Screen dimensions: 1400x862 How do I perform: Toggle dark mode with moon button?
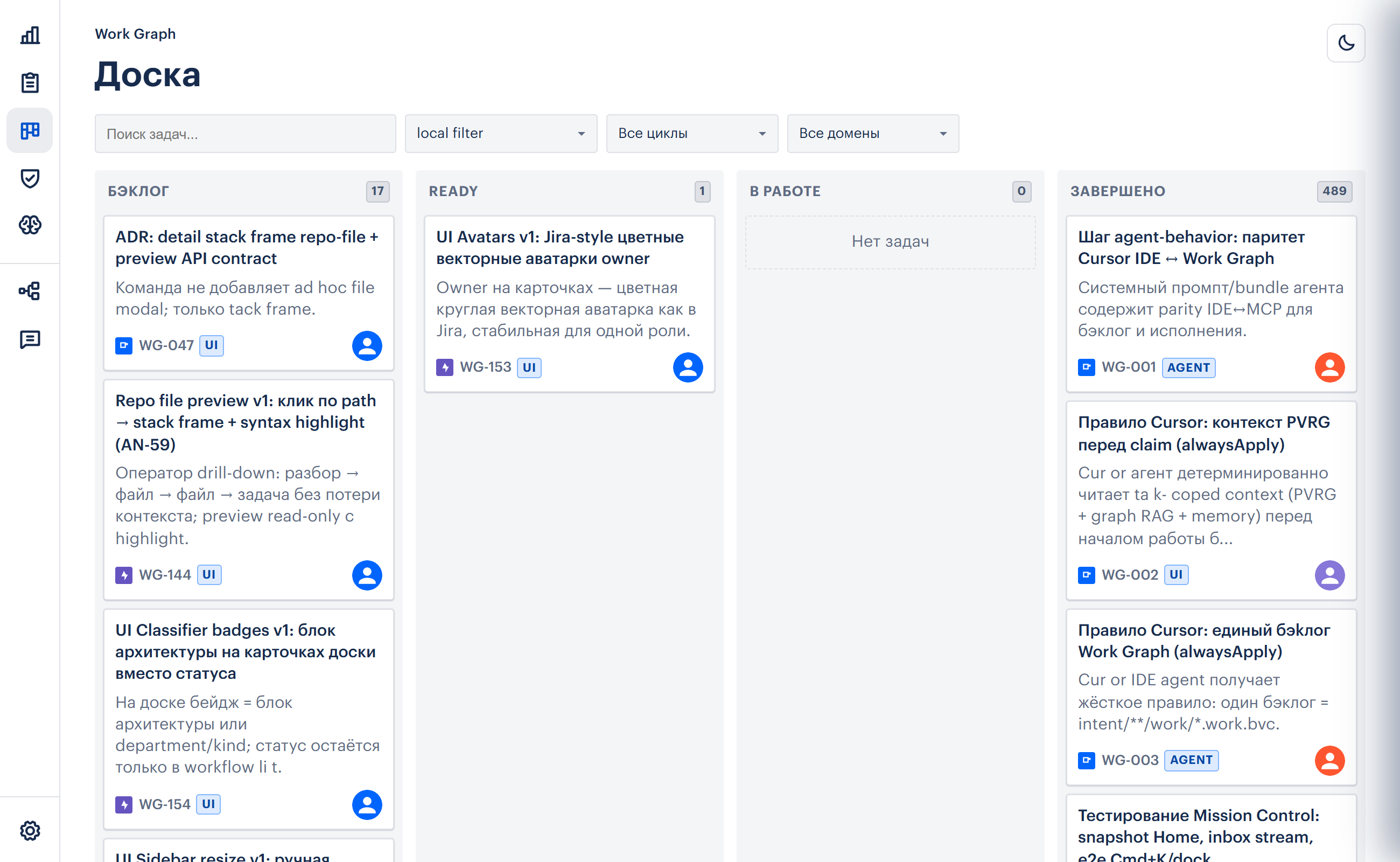tap(1345, 43)
